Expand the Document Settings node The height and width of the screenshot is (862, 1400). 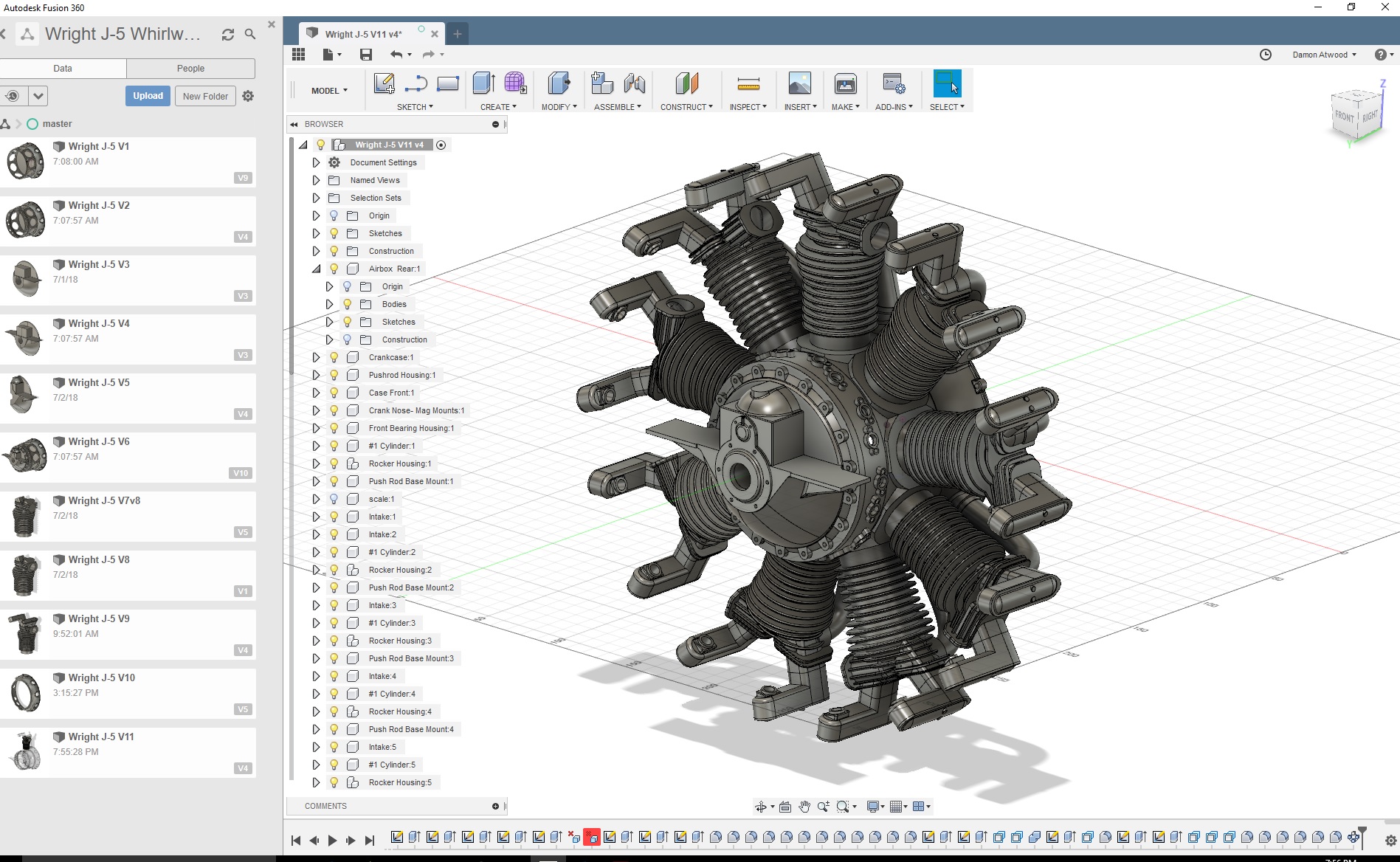[316, 162]
